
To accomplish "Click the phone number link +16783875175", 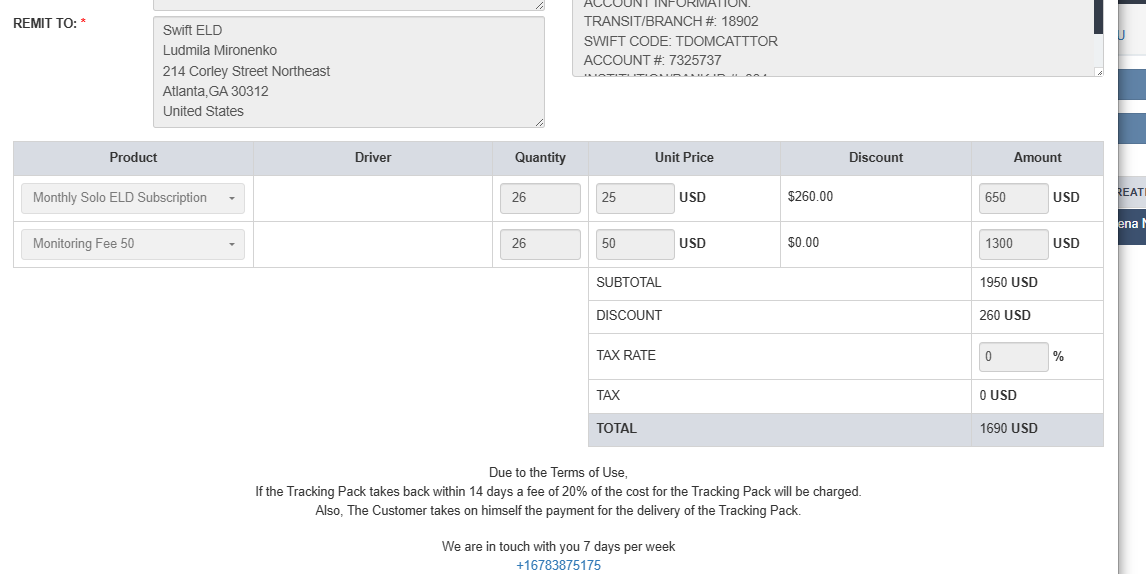I will click(558, 565).
